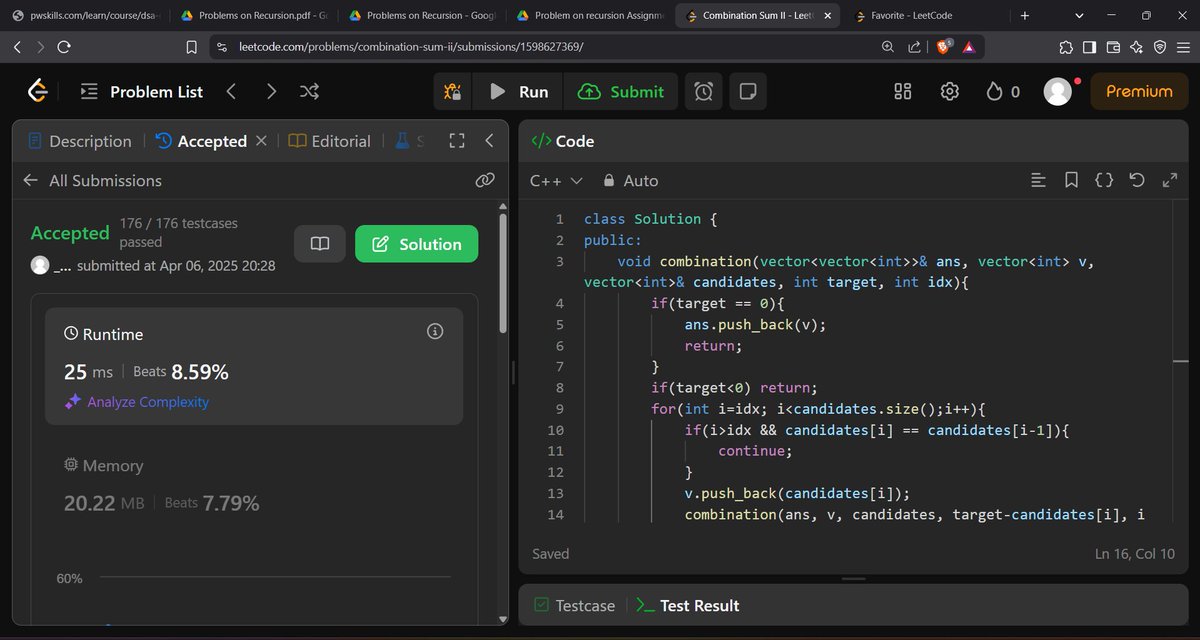1200x640 pixels.
Task: Open the browser hamburger menu
Action: [x=1183, y=47]
